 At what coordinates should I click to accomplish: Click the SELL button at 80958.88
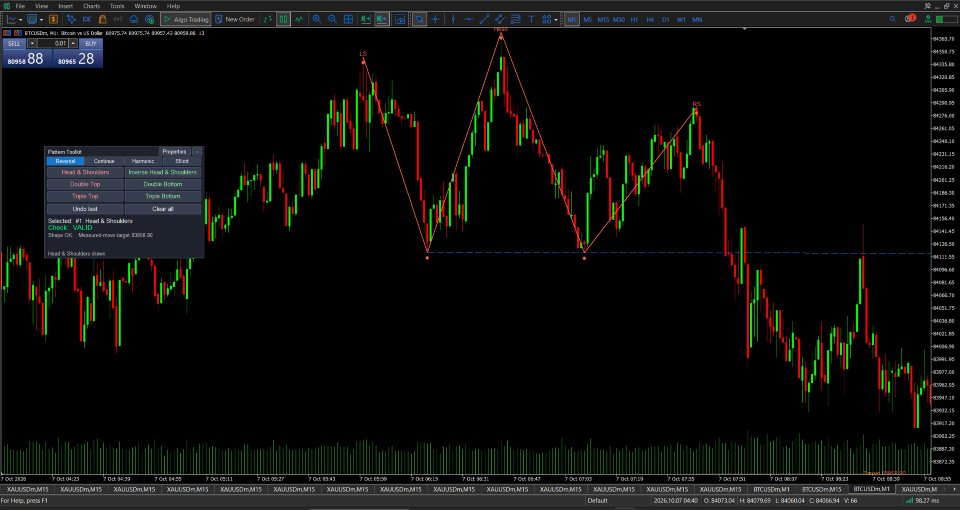coord(27,53)
